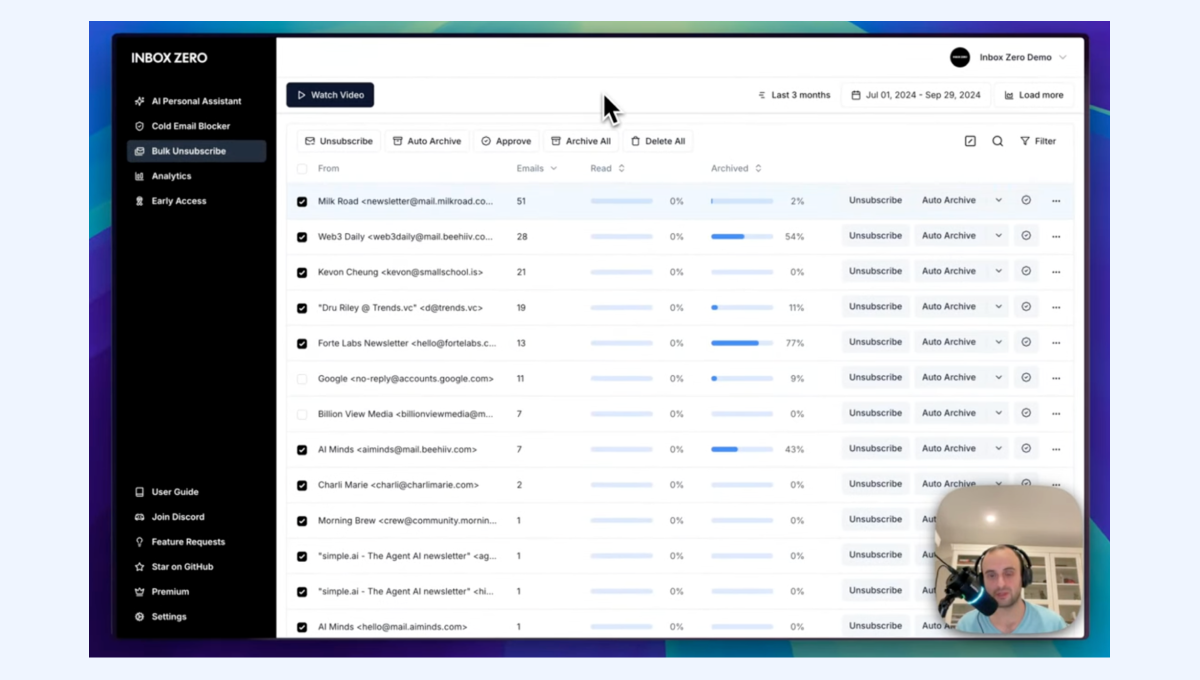Click the Web3 Daily archived progress bar
Viewport: 1200px width, 680px height.
click(741, 237)
